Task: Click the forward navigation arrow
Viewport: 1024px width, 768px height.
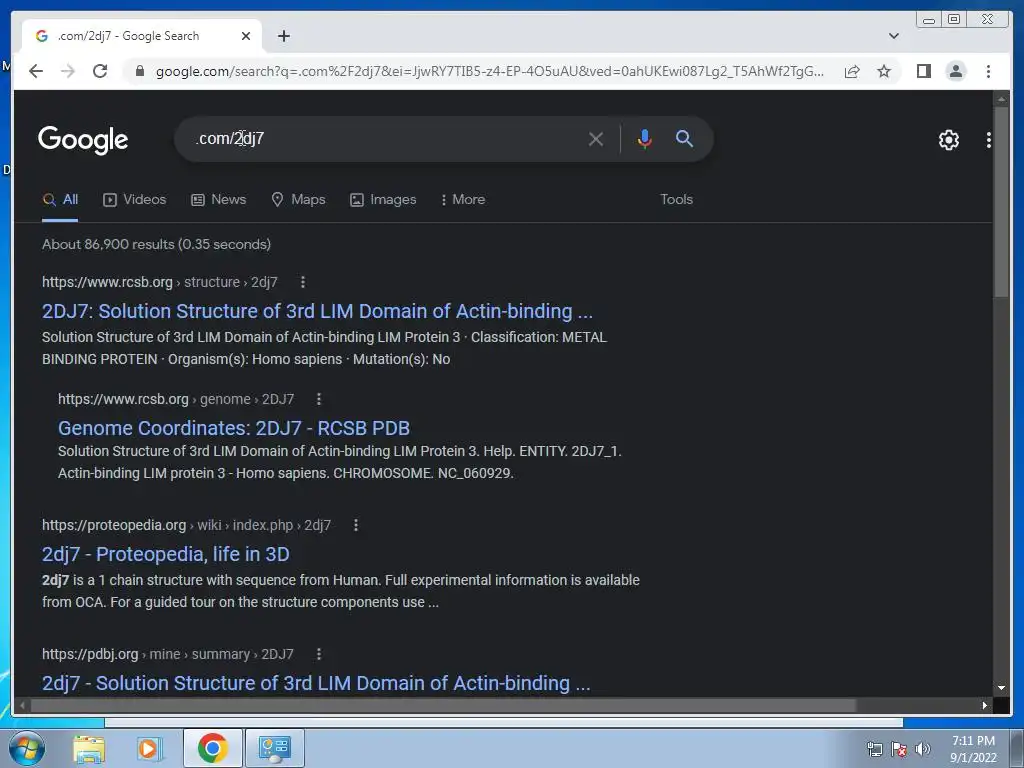Action: (68, 71)
